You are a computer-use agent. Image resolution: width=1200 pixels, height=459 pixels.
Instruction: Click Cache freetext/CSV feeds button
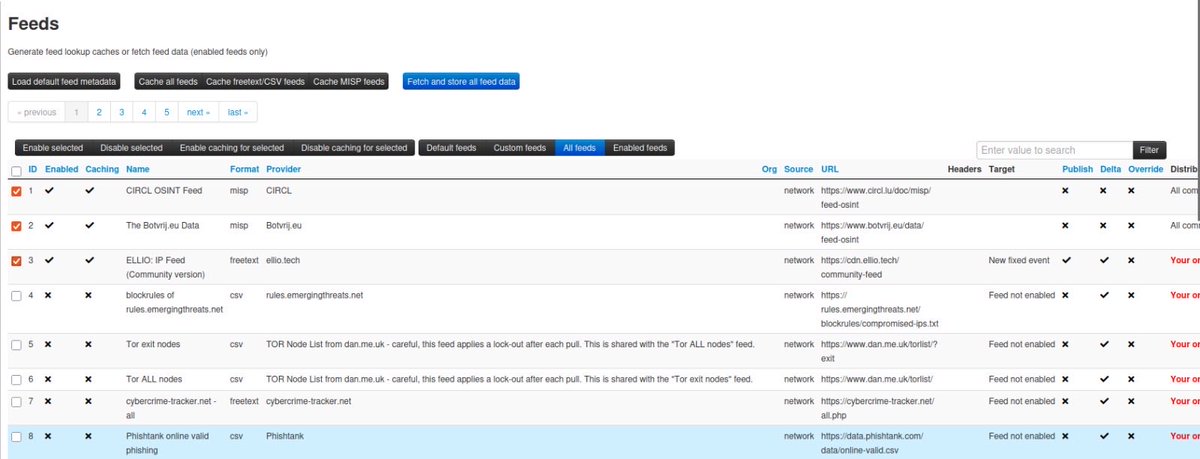pos(255,81)
